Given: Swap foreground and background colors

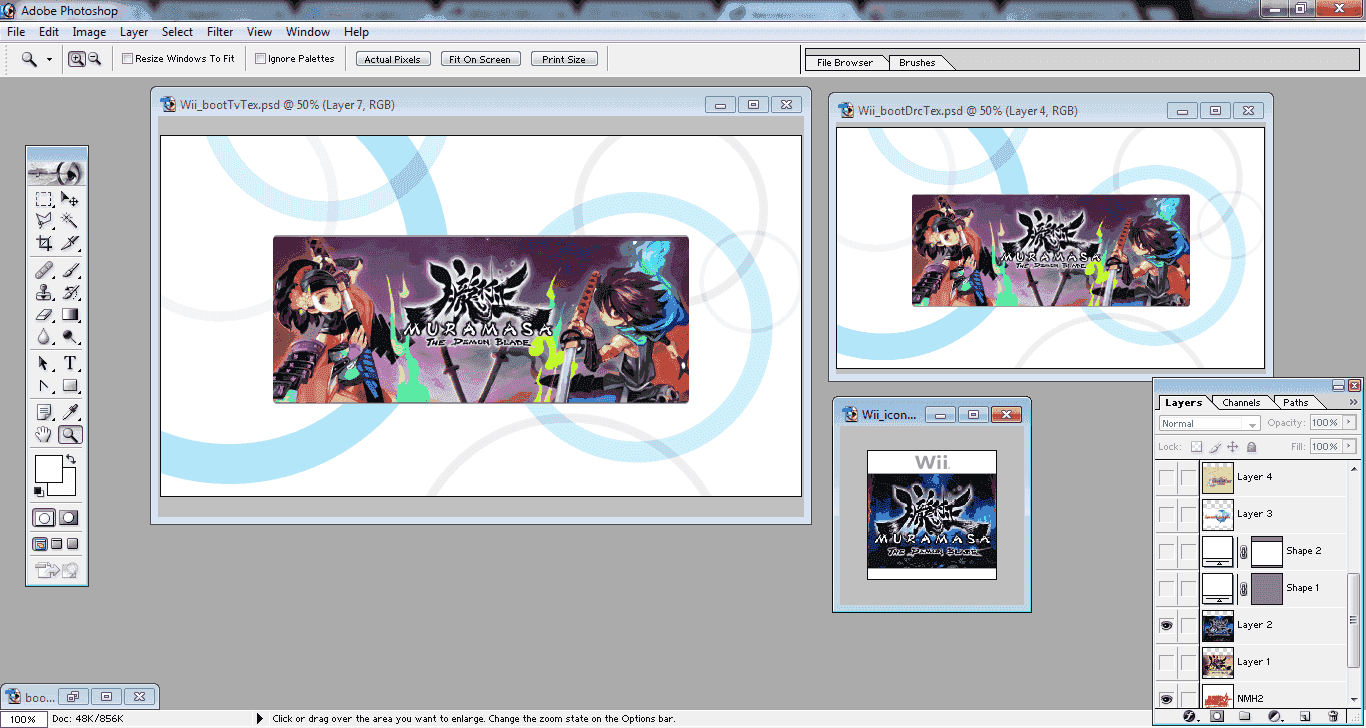Looking at the screenshot, I should point(70,459).
